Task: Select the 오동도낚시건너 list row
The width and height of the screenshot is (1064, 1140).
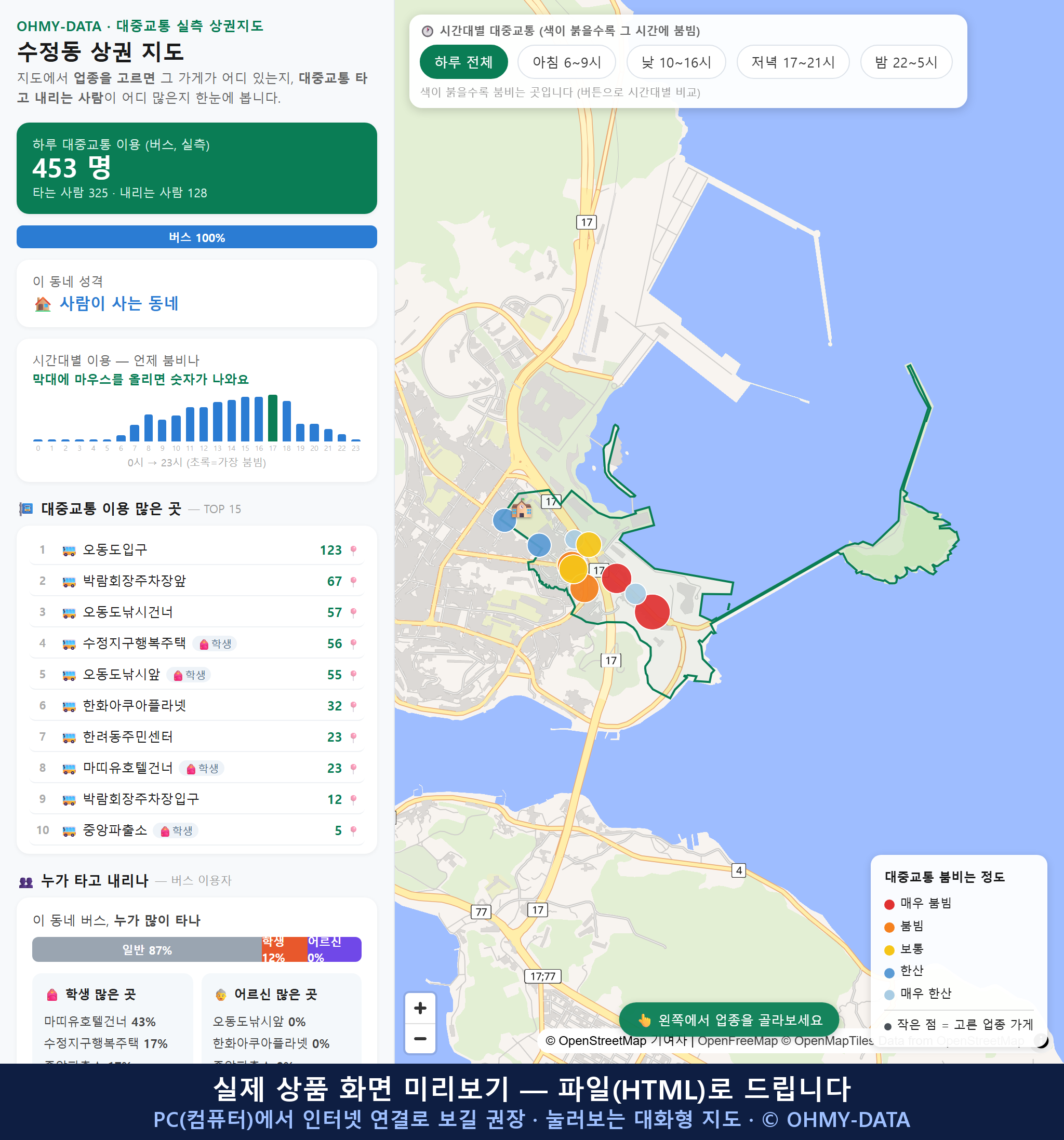Action: click(196, 612)
